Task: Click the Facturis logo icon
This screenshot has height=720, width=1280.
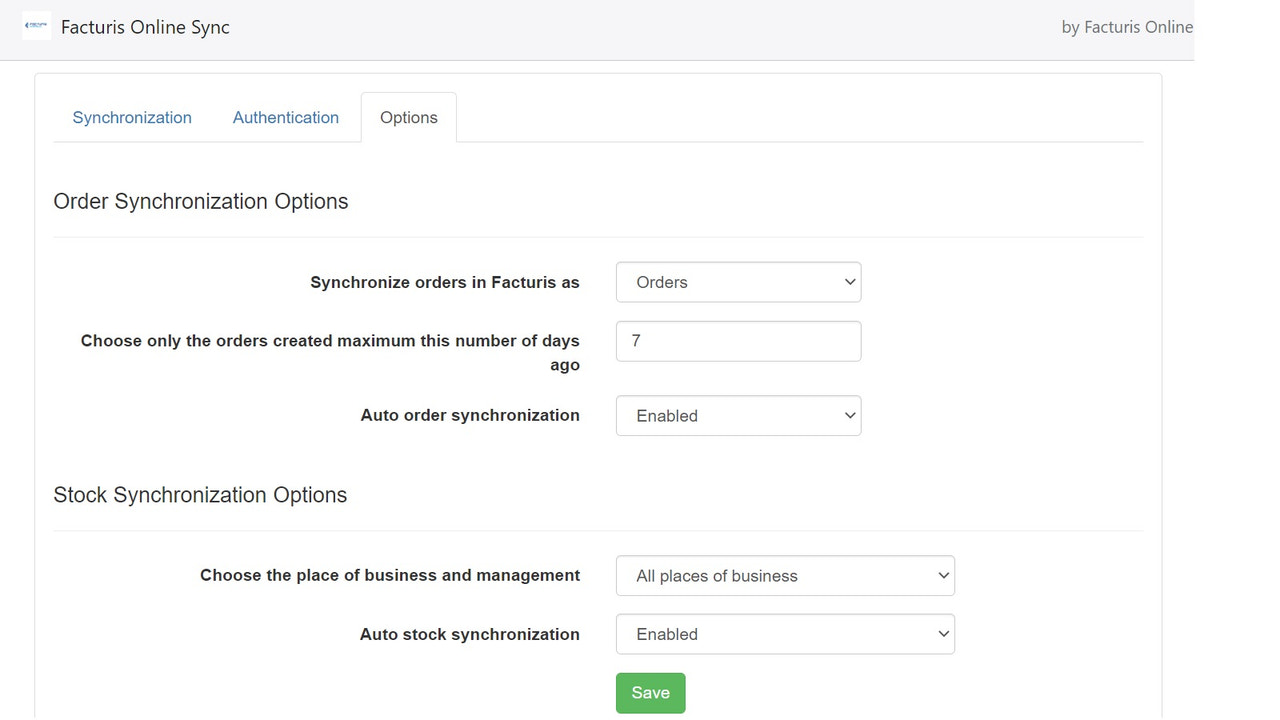Action: (36, 25)
